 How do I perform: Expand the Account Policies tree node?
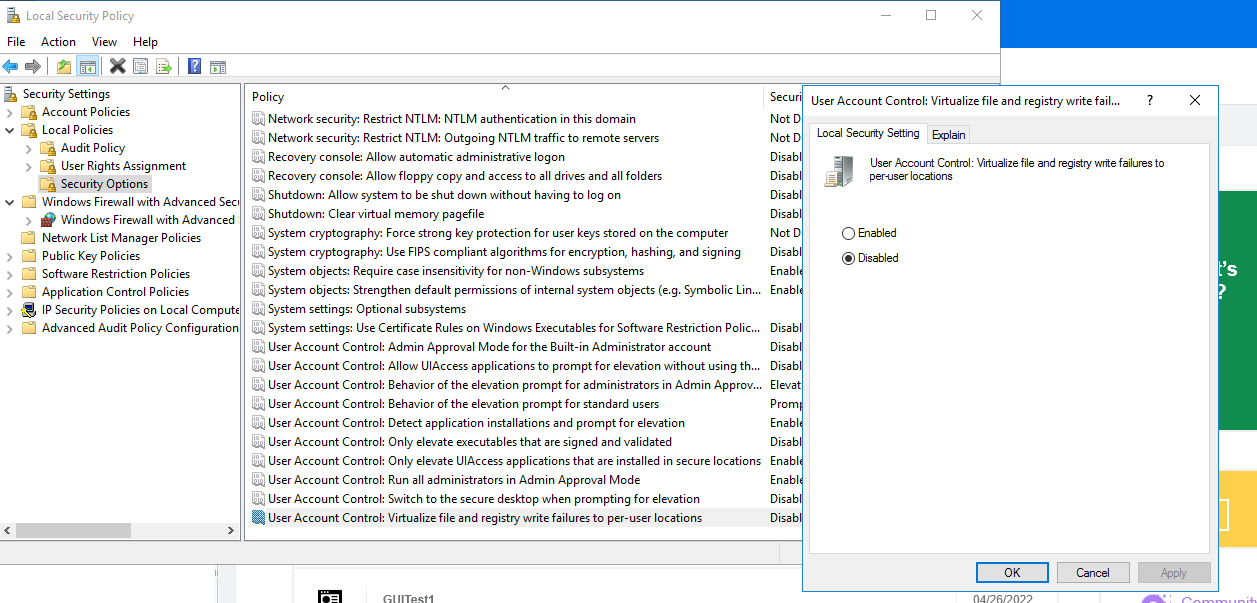10,112
